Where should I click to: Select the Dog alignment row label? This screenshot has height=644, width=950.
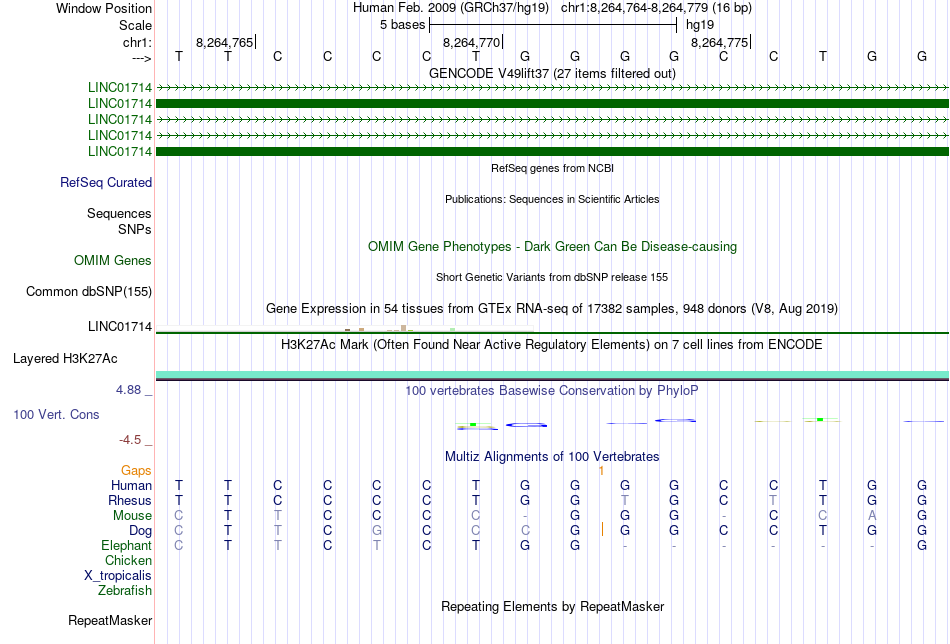140,531
